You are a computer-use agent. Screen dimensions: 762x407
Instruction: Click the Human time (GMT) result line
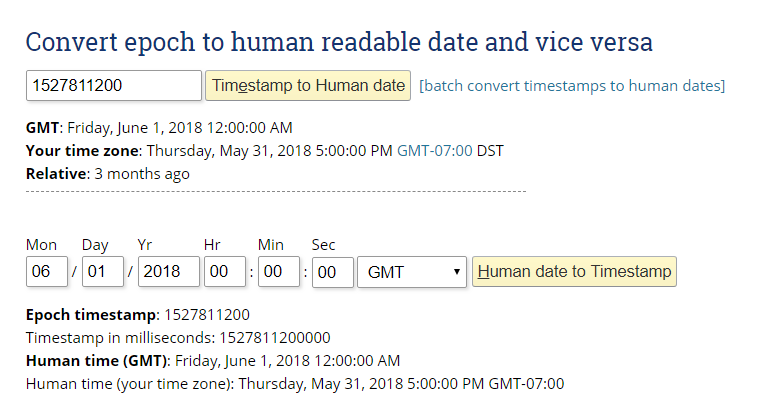213,360
